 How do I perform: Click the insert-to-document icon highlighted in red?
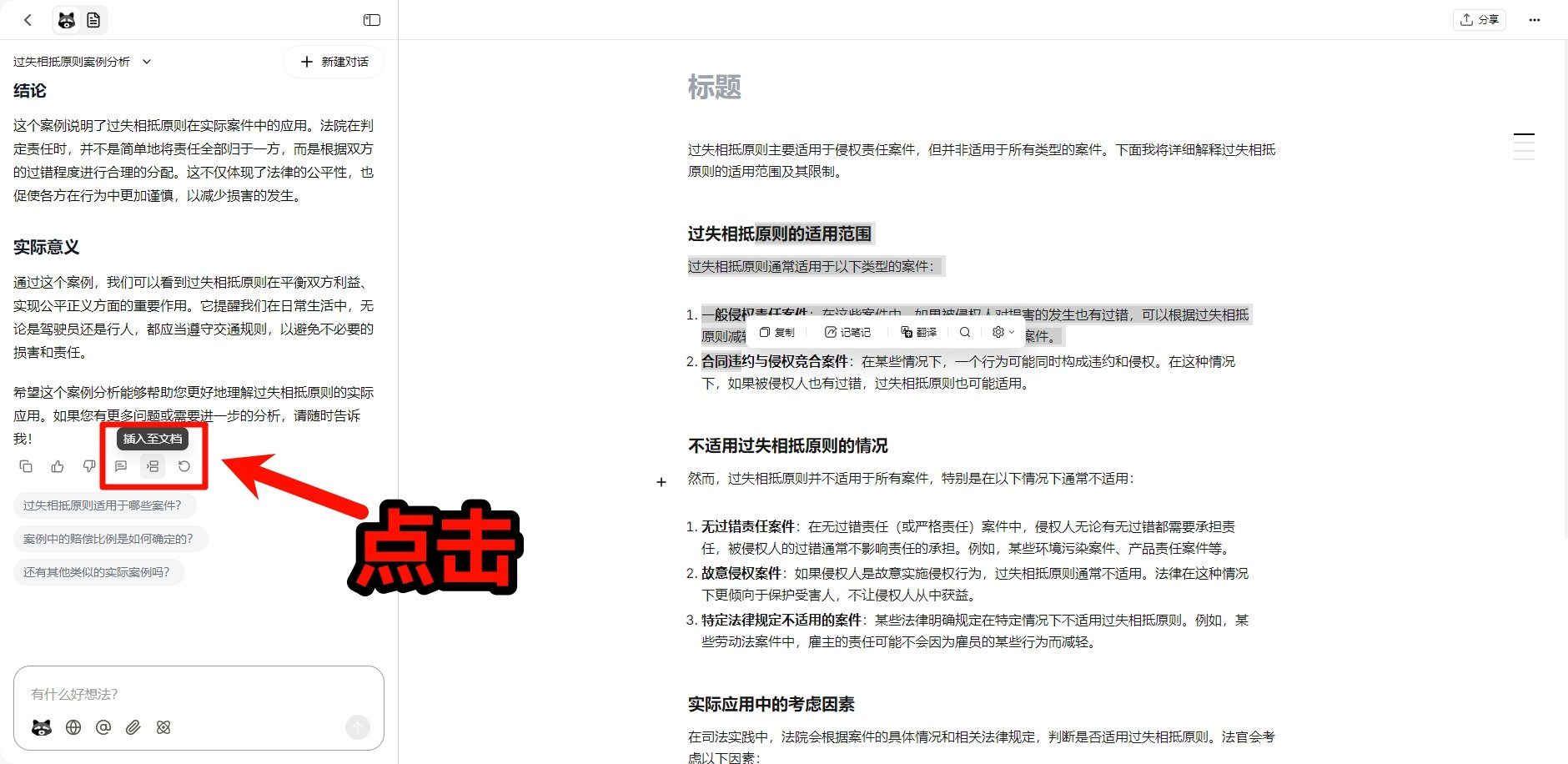(x=153, y=466)
